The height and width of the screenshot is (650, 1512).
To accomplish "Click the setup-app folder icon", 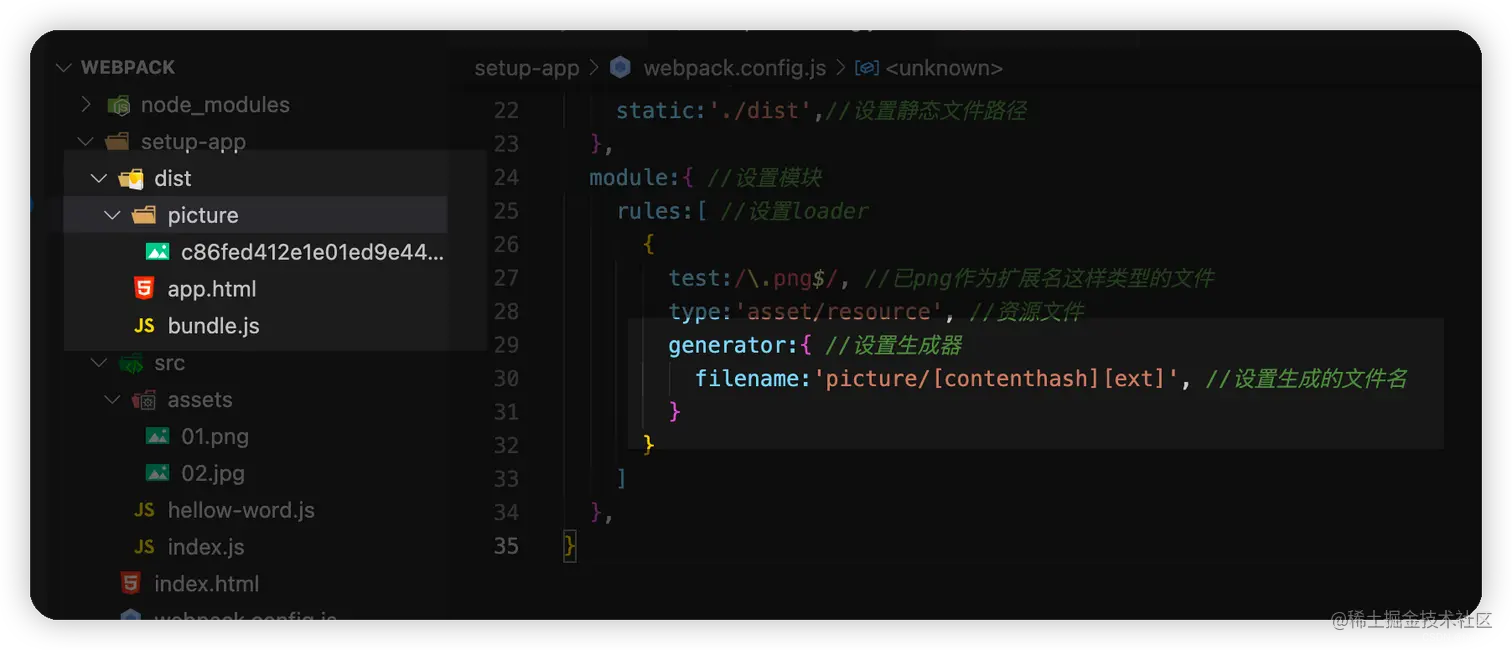I will pos(117,142).
